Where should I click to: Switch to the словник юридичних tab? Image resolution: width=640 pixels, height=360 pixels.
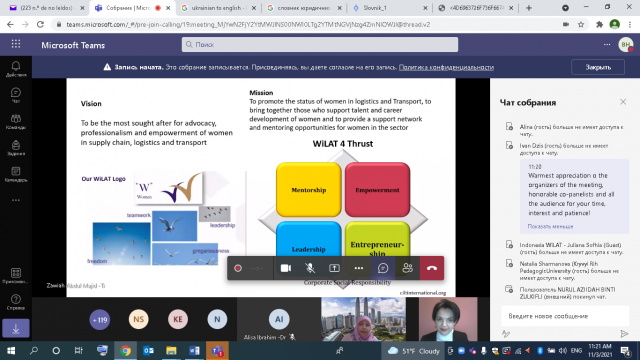coord(304,8)
